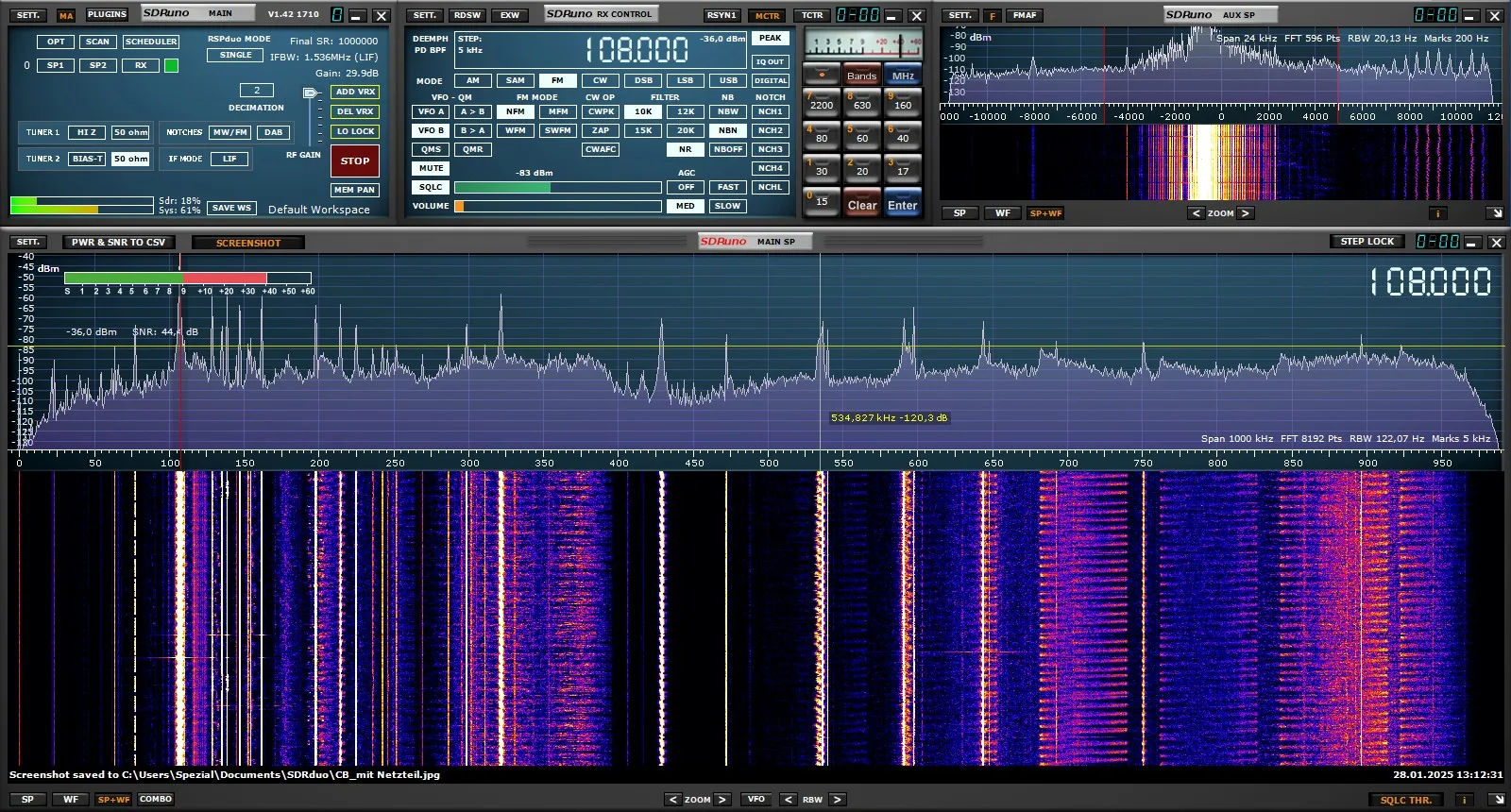Toggle the LO LOCK button
Screen dimensions: 1511x812
(355, 132)
